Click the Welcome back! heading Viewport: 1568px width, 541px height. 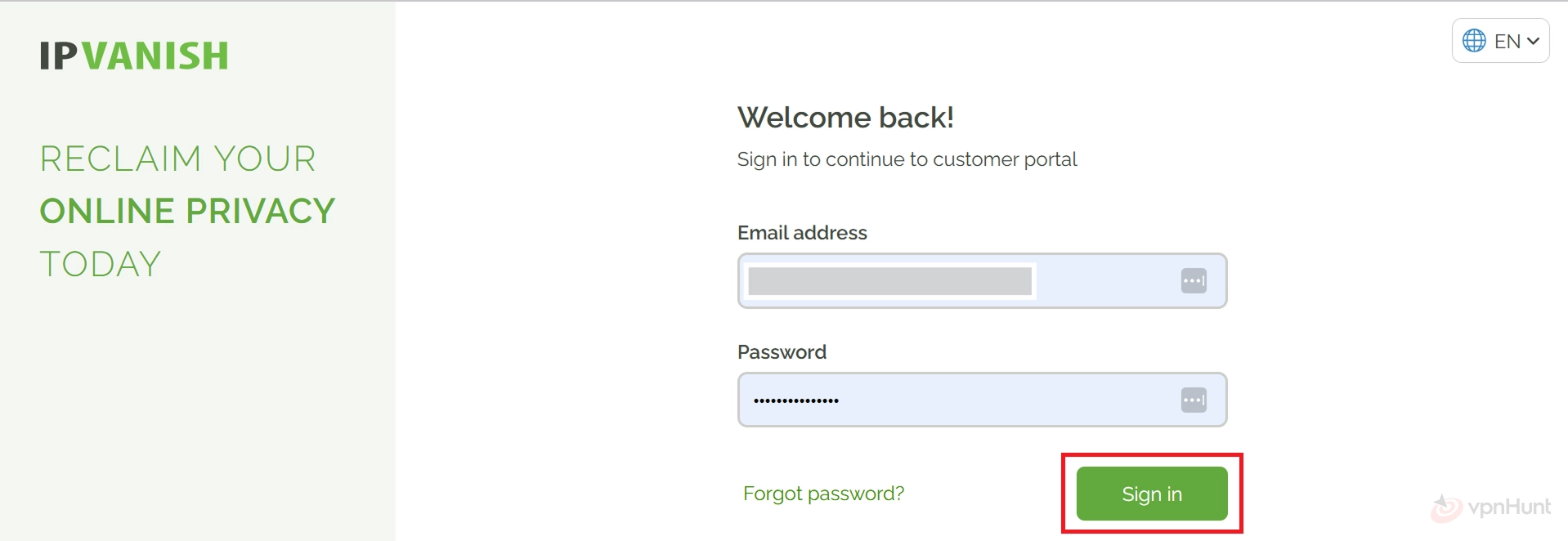845,118
